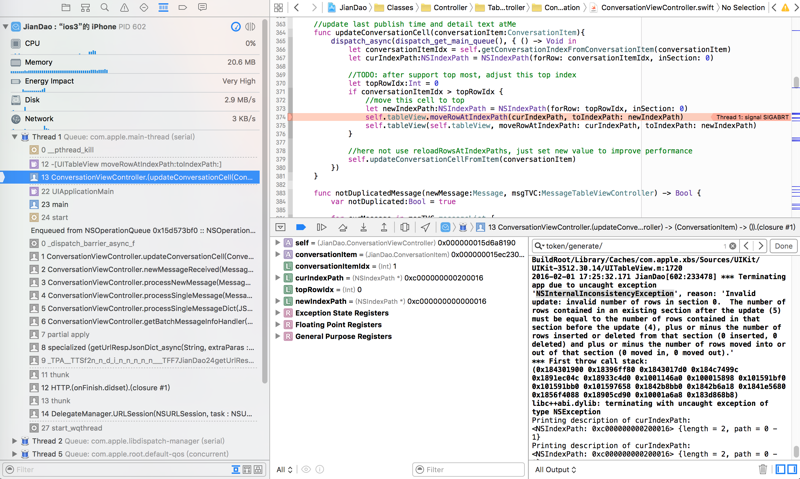800x479 pixels.
Task: Open the Find navigator search icon
Action: 104,7
